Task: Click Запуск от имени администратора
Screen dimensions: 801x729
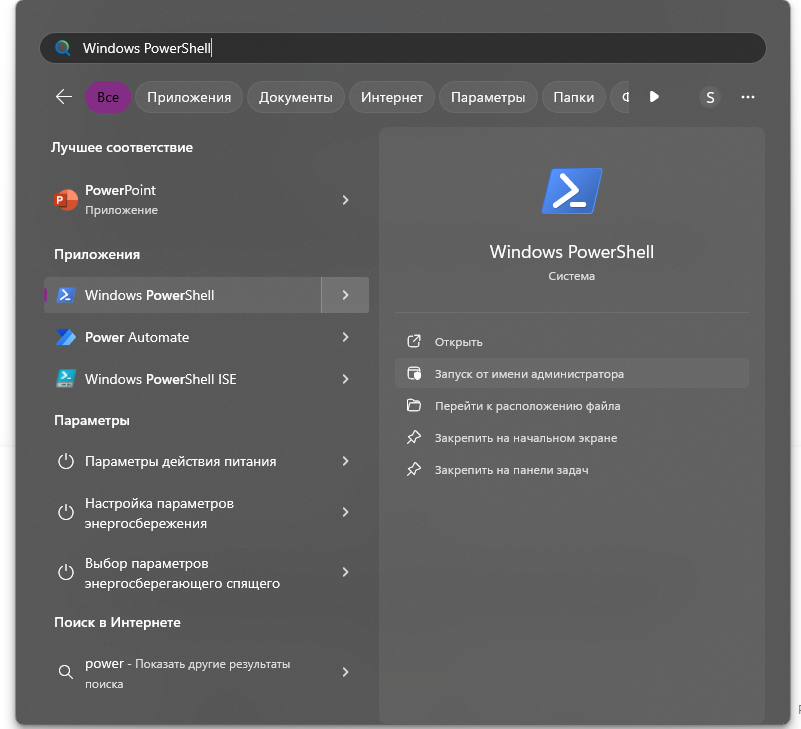Action: (529, 374)
